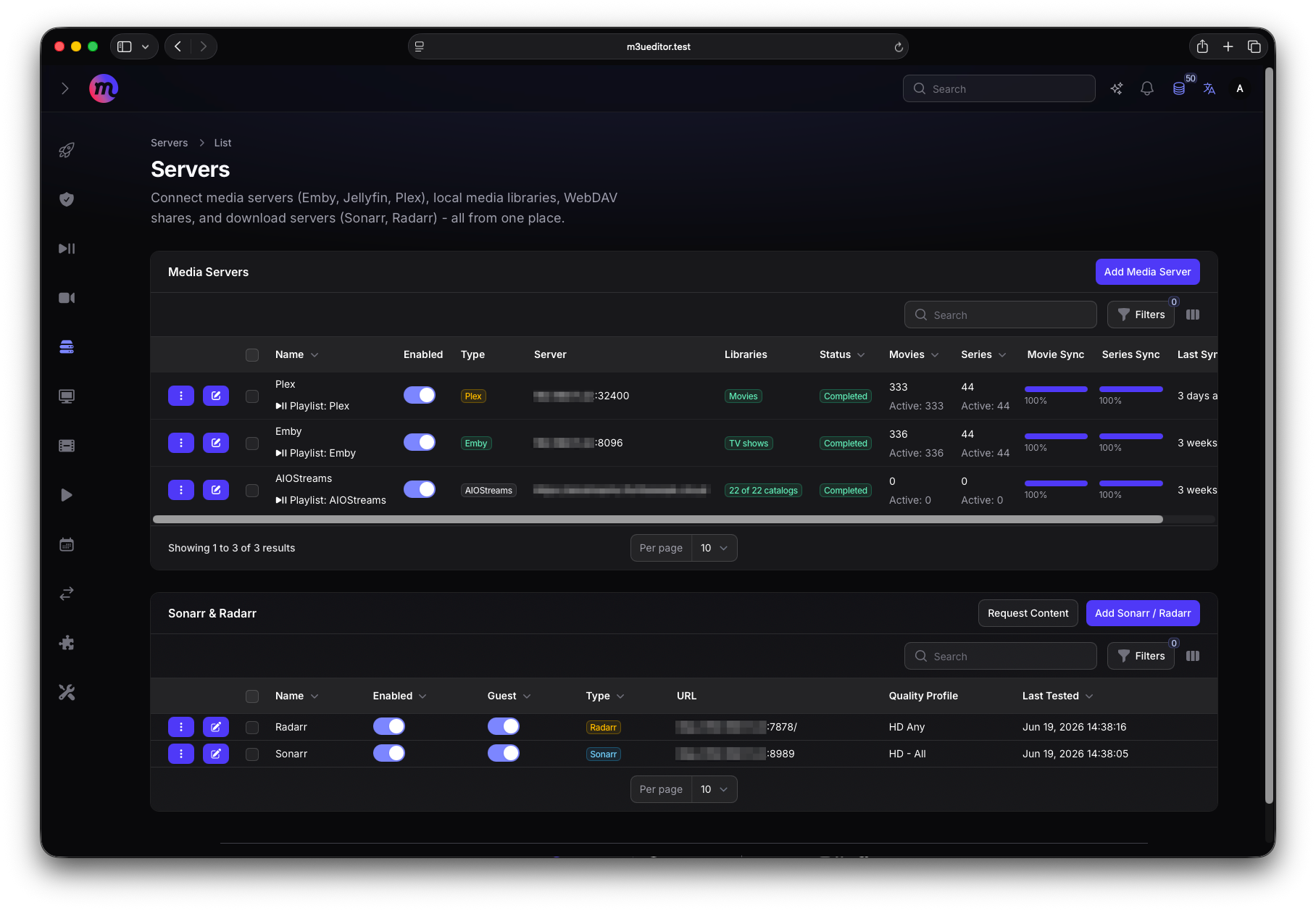Open the swap arrows sidebar icon
Image resolution: width=1316 pixels, height=911 pixels.
tap(67, 594)
